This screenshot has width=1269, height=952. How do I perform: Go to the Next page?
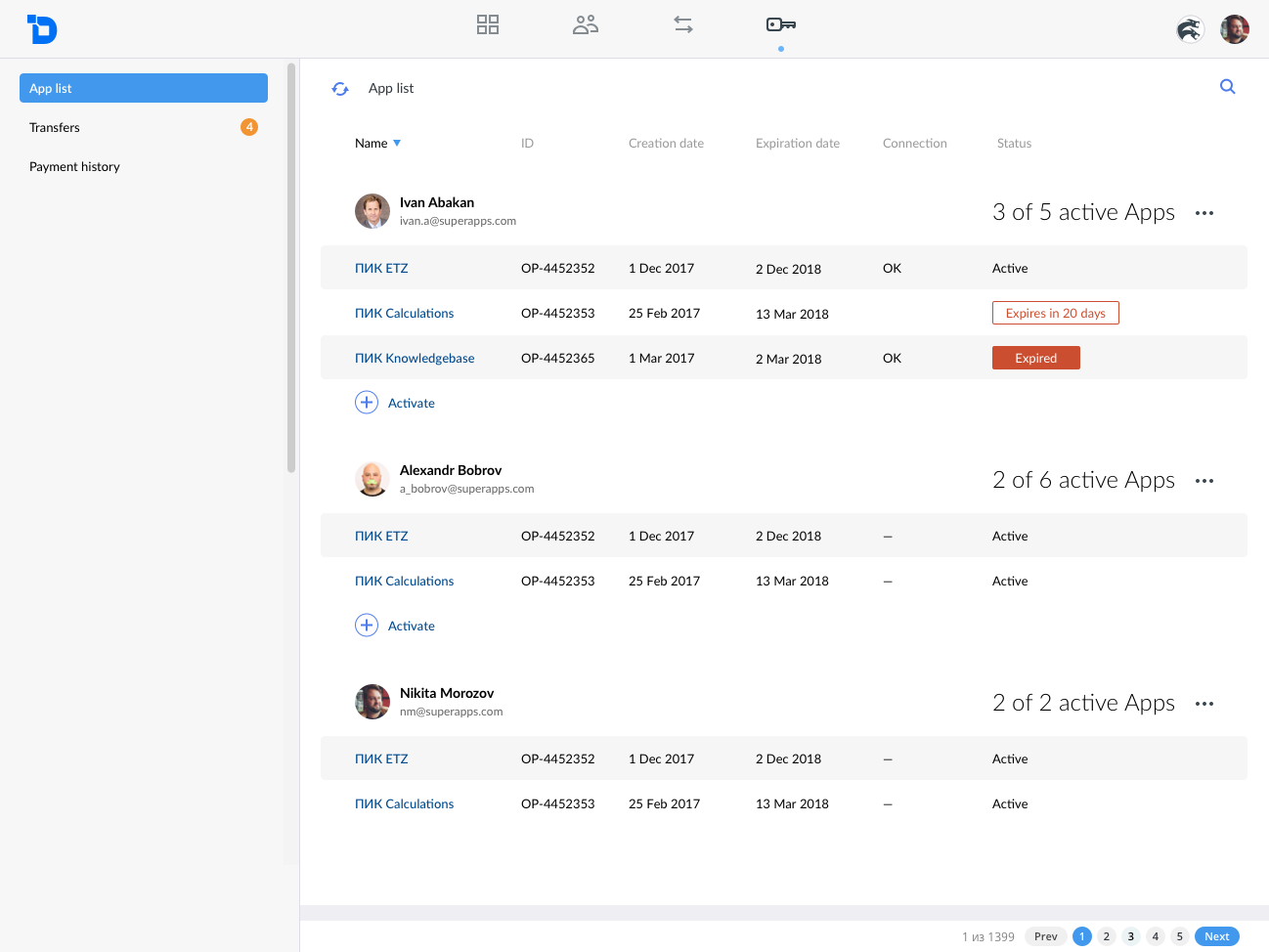[1217, 936]
